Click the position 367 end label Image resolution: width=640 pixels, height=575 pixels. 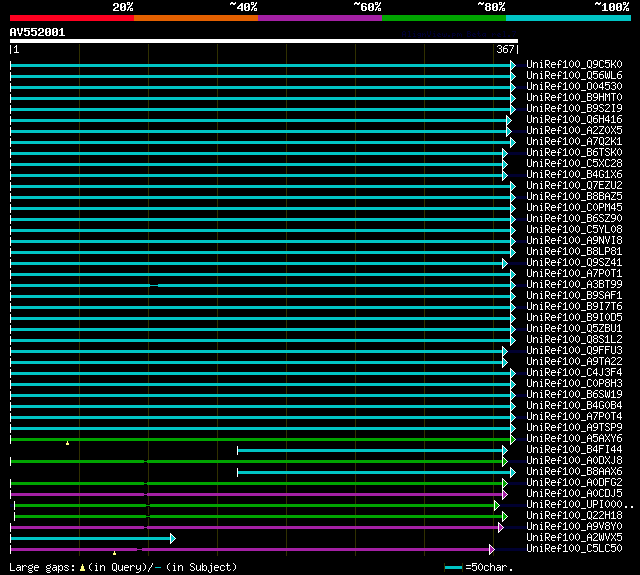(x=505, y=49)
